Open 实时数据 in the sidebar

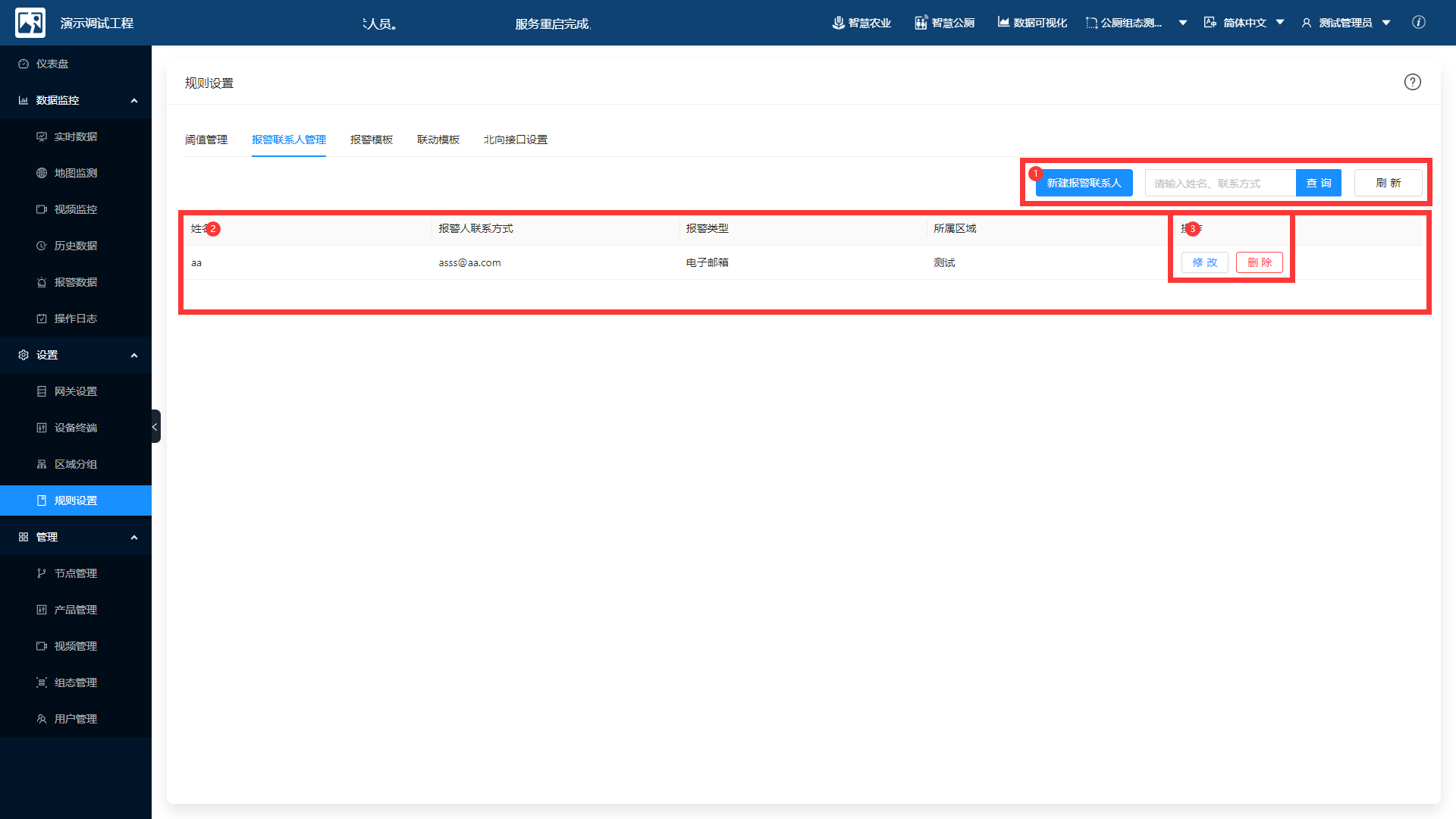pyautogui.click(x=76, y=136)
